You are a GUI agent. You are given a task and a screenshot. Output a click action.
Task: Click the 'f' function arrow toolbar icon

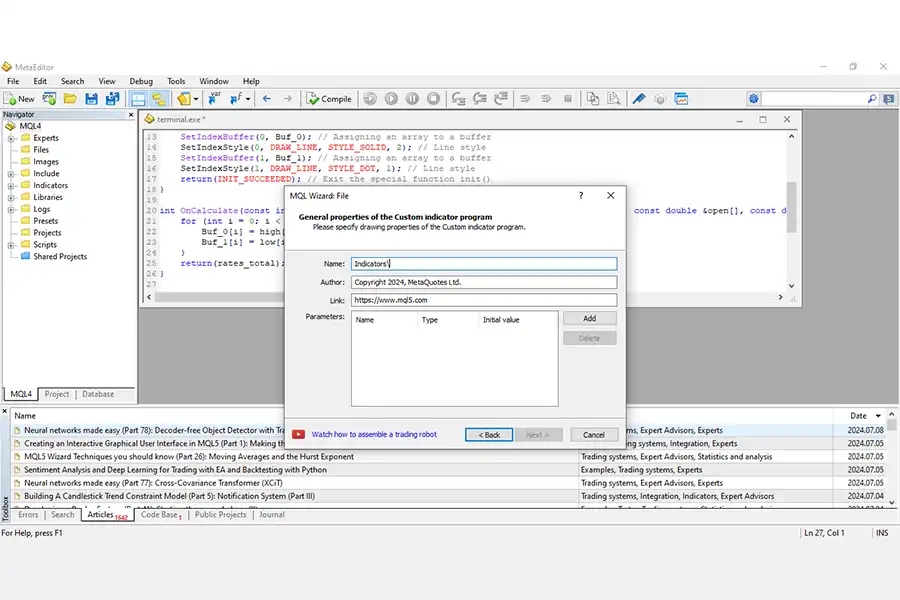pyautogui.click(x=235, y=99)
